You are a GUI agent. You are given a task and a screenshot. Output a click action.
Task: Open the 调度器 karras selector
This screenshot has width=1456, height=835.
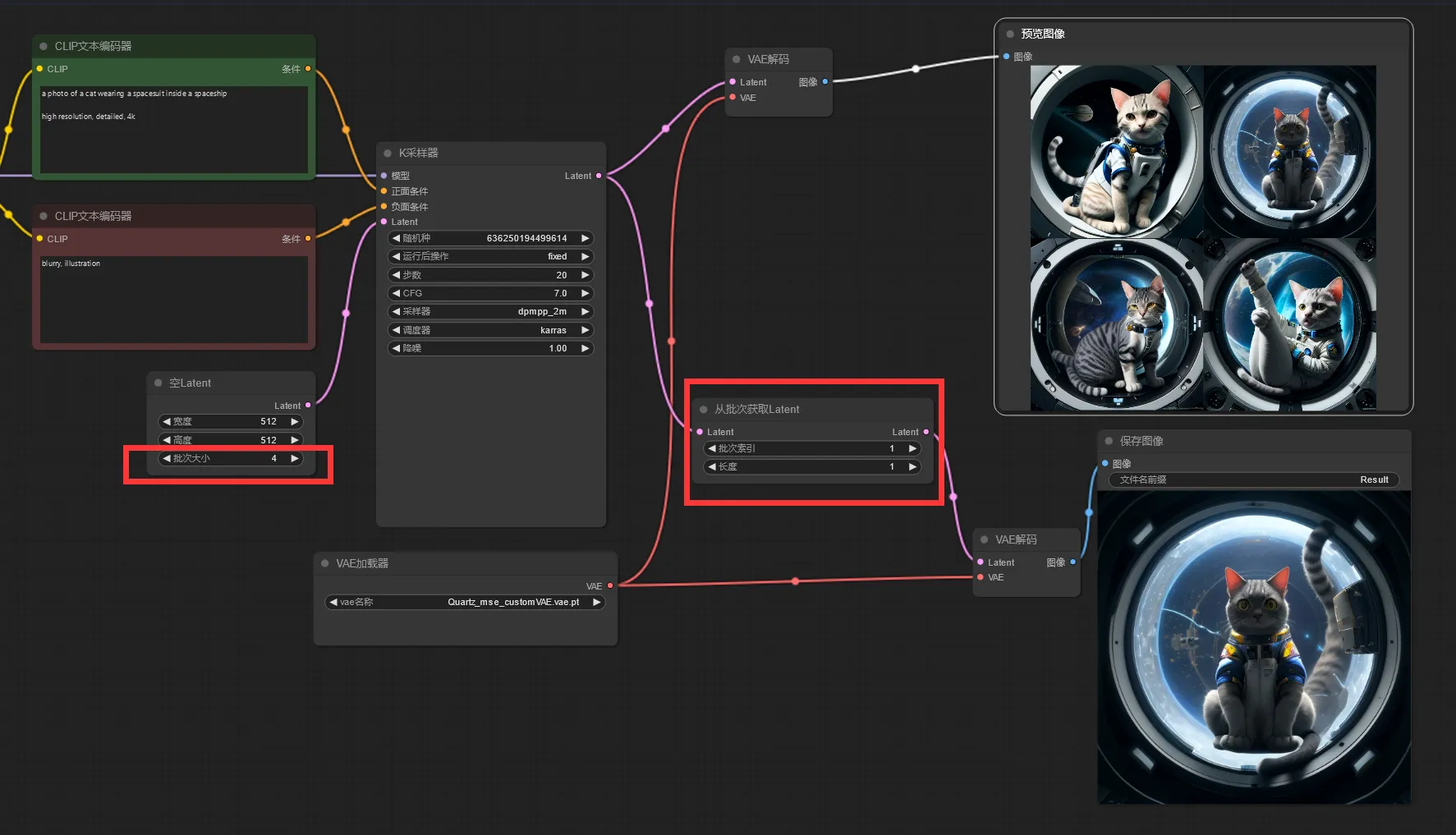(x=491, y=330)
